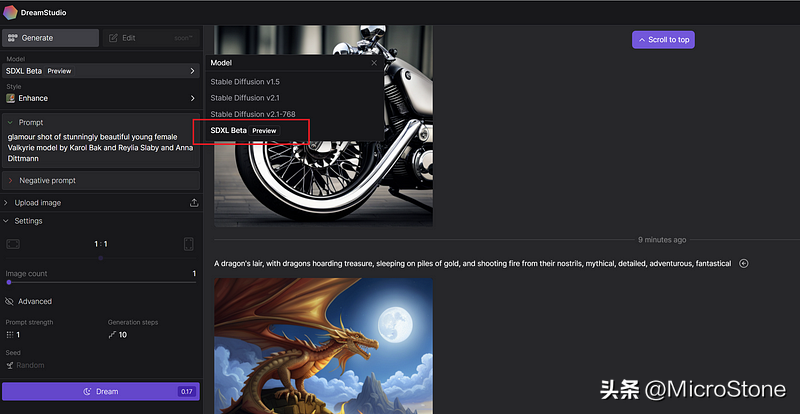Reuse the dragon's lair prompt arrow icon

click(744, 263)
